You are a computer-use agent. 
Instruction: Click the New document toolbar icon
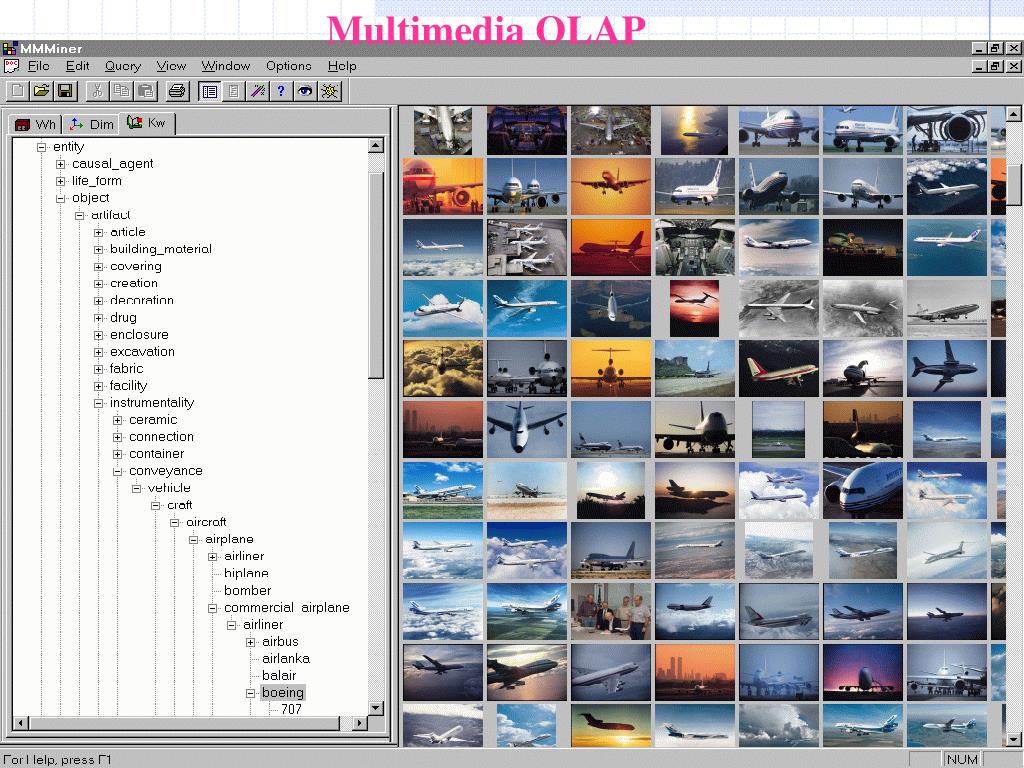tap(18, 91)
